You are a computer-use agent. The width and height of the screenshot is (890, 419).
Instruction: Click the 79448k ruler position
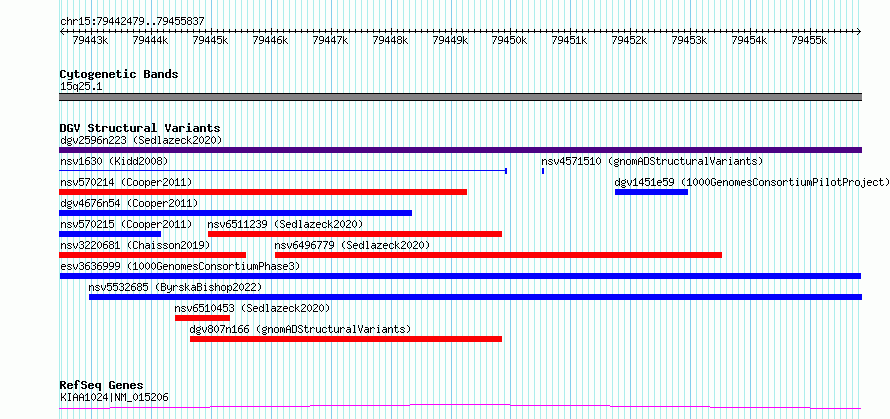click(390, 40)
